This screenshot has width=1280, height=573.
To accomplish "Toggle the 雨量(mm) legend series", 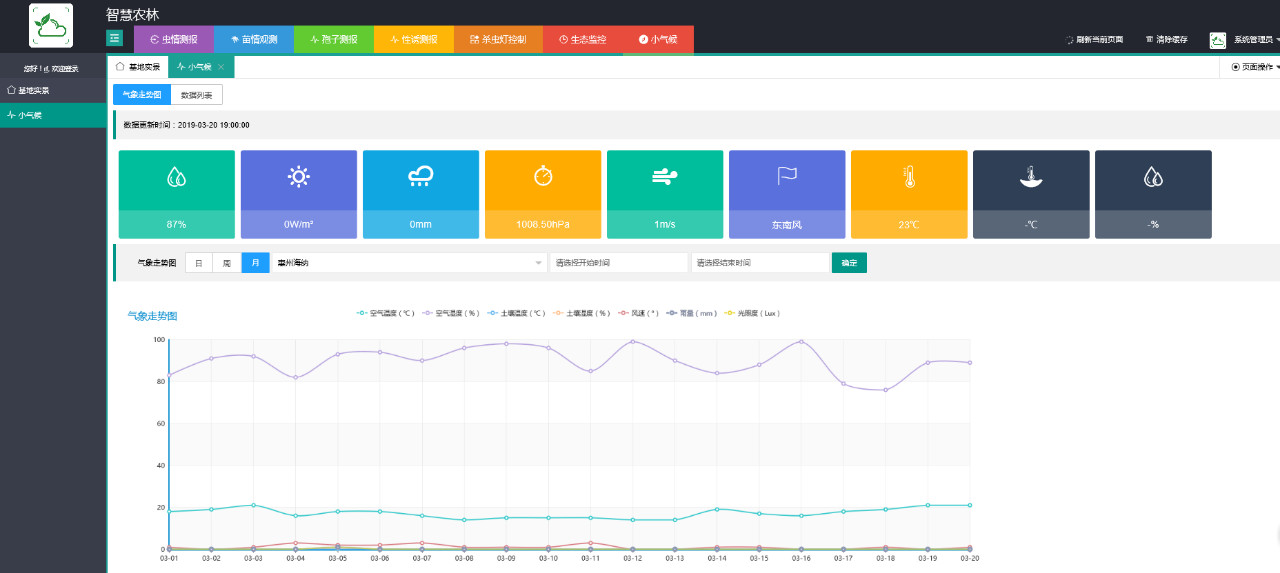I will (x=693, y=313).
